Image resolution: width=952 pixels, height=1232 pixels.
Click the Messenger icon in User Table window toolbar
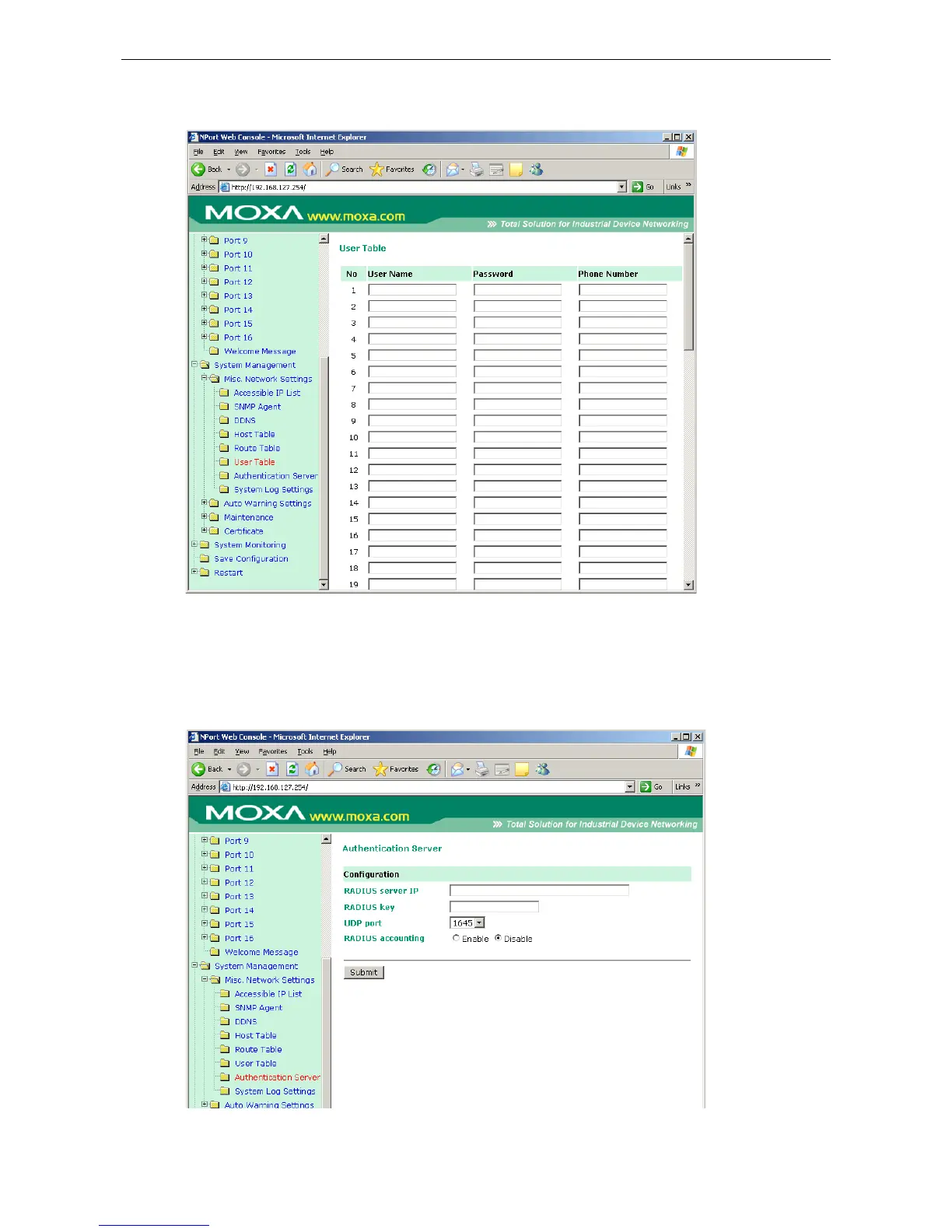tap(536, 170)
